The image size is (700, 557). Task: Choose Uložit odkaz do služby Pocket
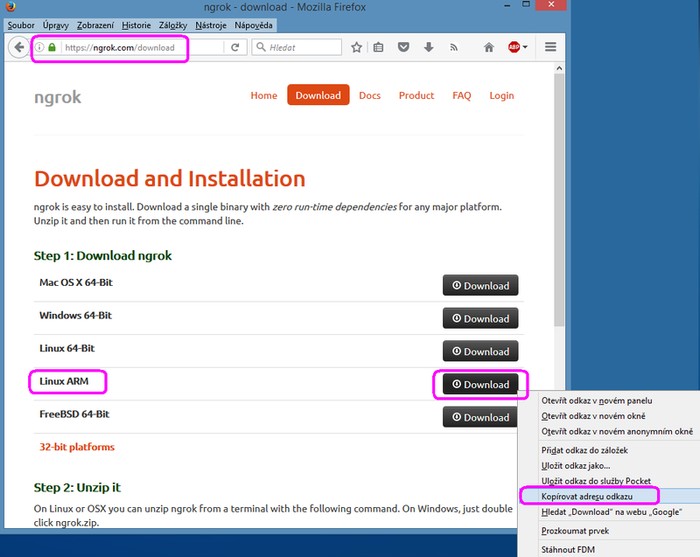609,481
